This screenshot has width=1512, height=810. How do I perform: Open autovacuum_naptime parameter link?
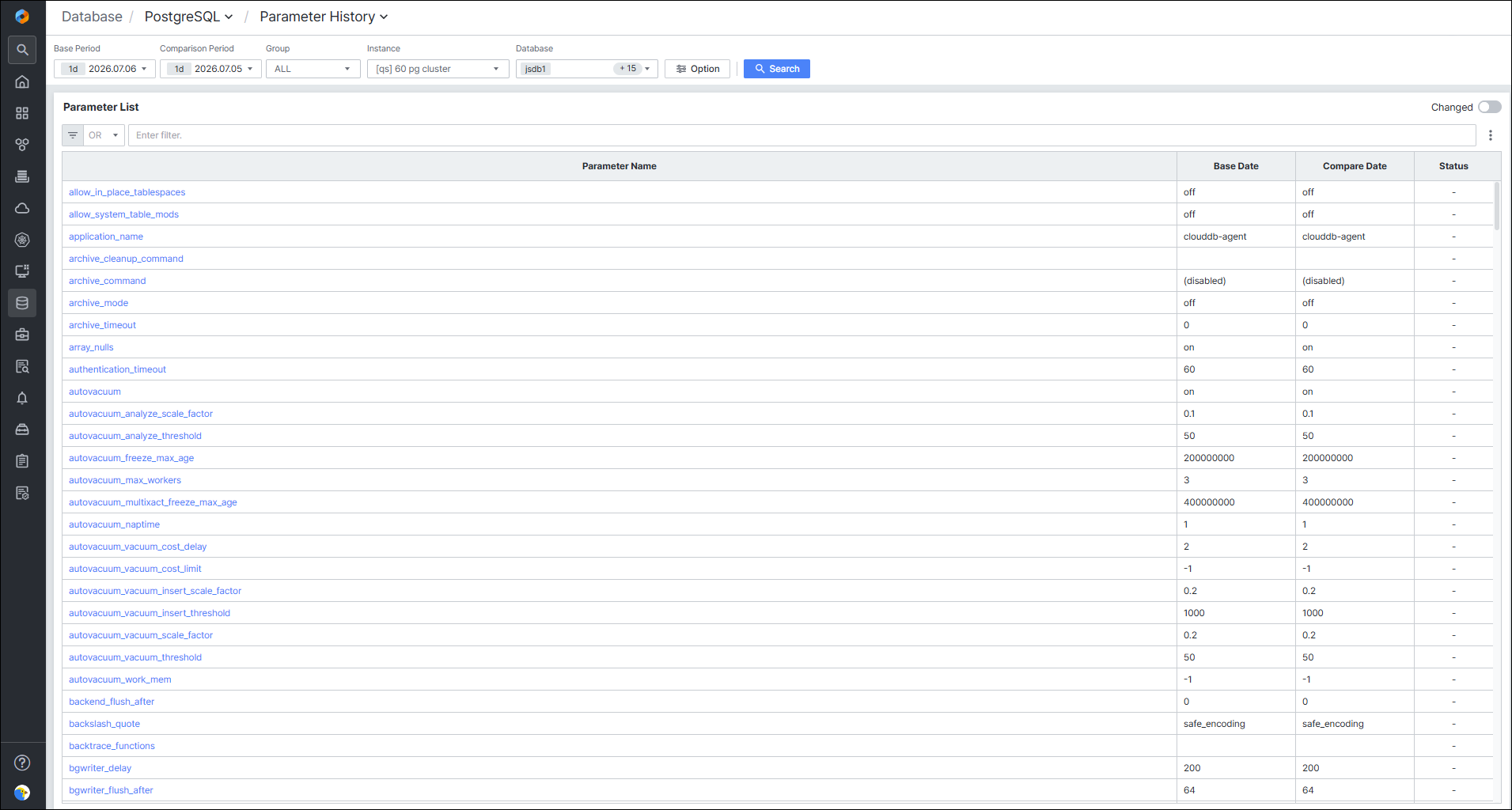click(x=114, y=524)
